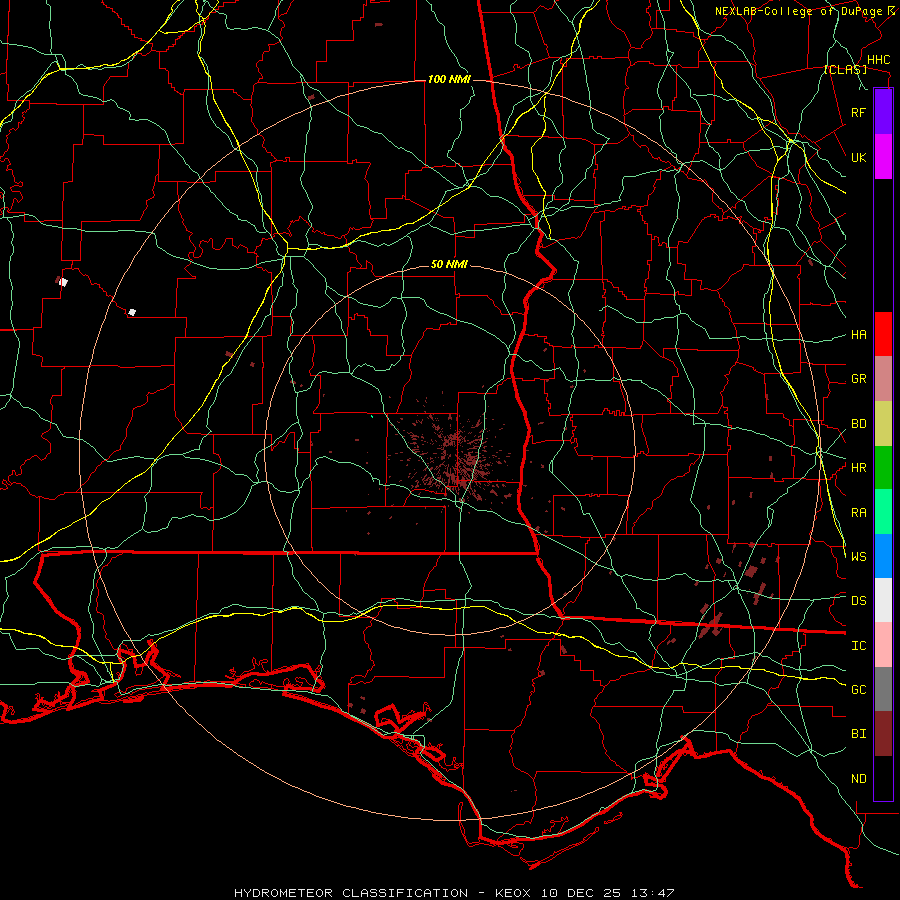
Task: Click the HHC product label
Action: click(878, 60)
